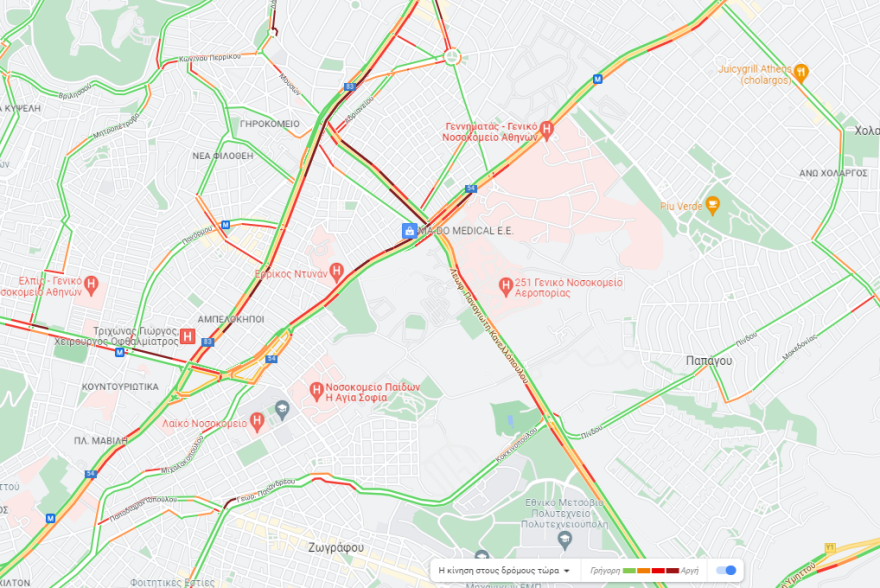Click the dark red slow-traffic legend swatch
The image size is (880, 588).
pos(672,571)
